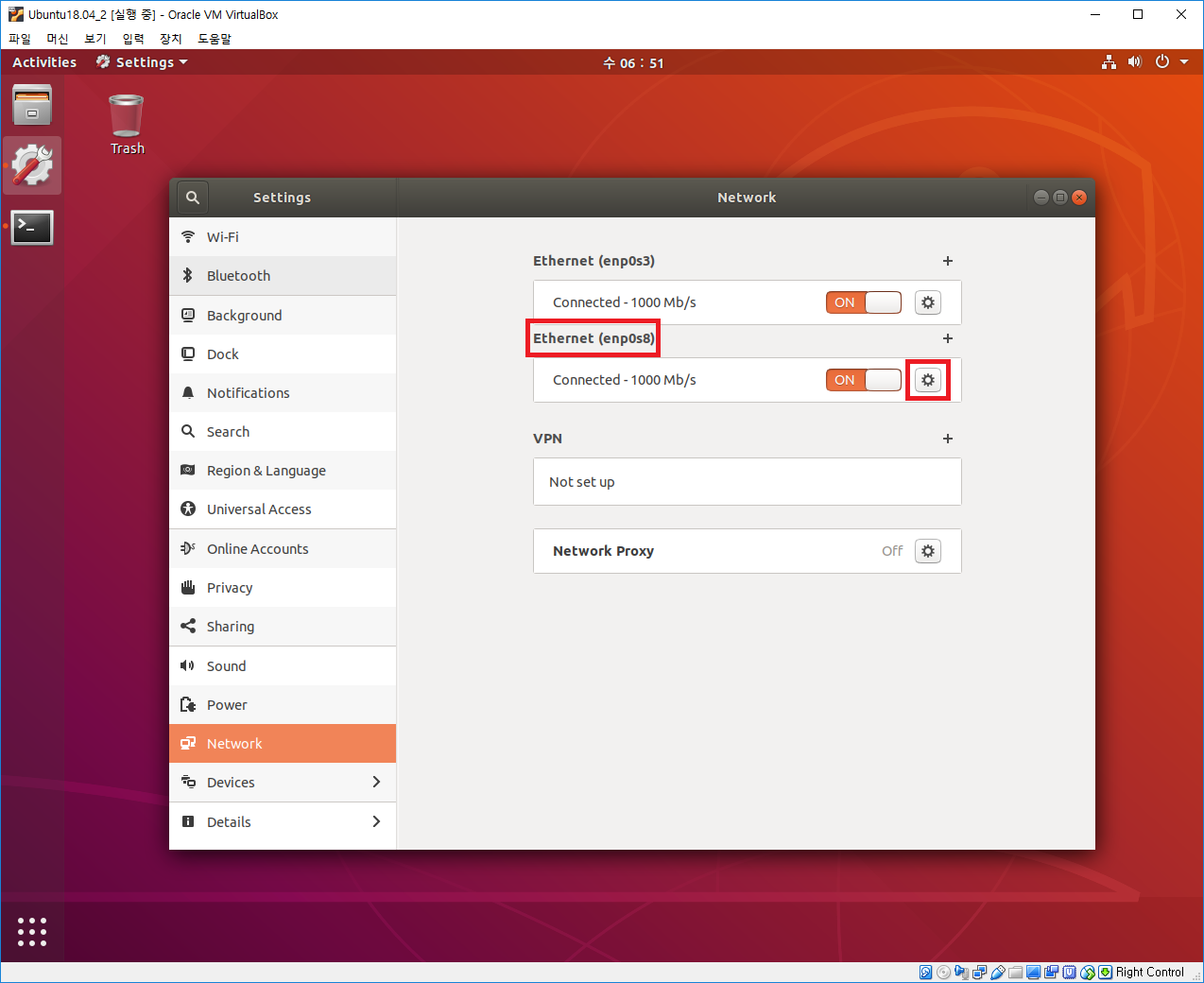Viewport: 1204px width, 983px height.
Task: Click Right Control label in VirtualBox status bar
Action: (1149, 972)
